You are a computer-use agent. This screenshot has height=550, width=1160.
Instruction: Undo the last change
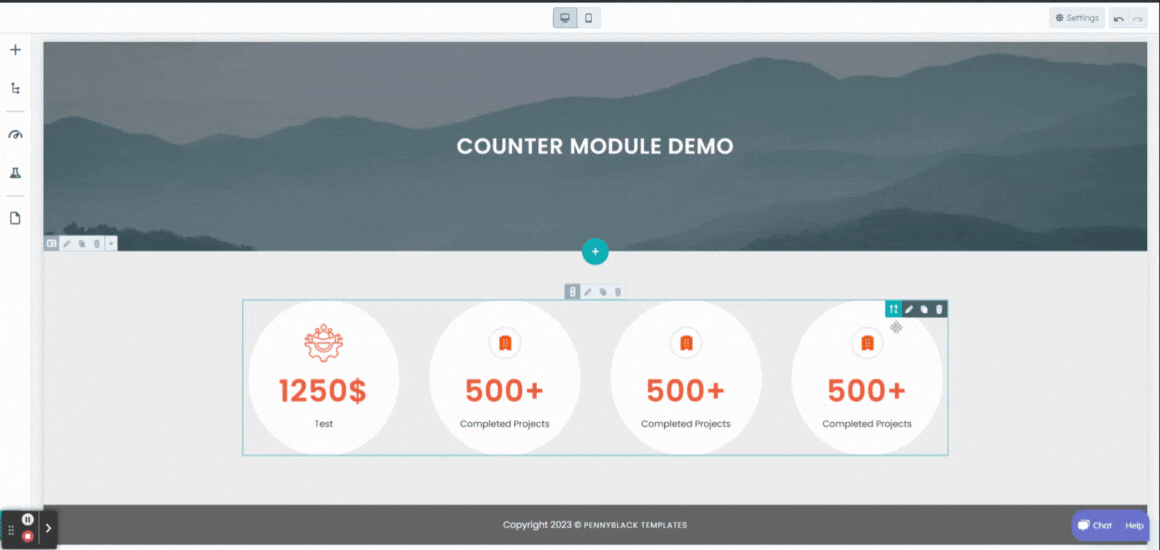(1119, 19)
